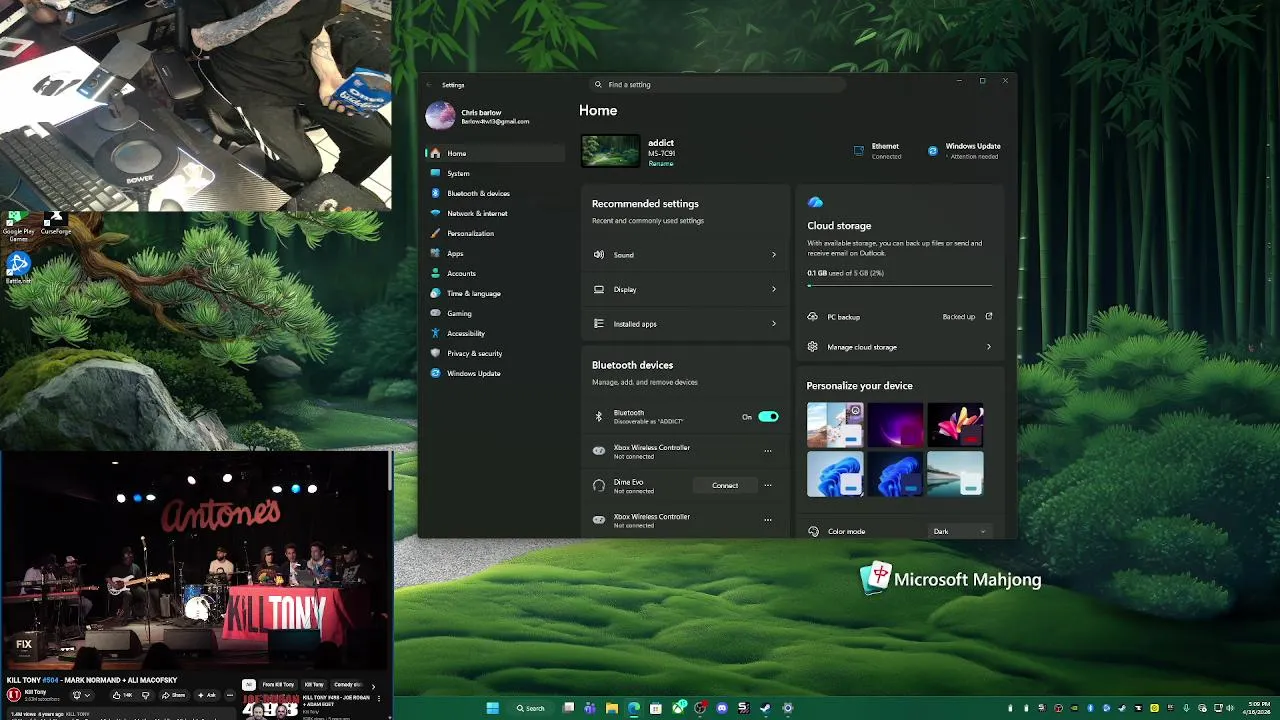Click the Share button under video
The image size is (1280, 720).
pyautogui.click(x=173, y=695)
